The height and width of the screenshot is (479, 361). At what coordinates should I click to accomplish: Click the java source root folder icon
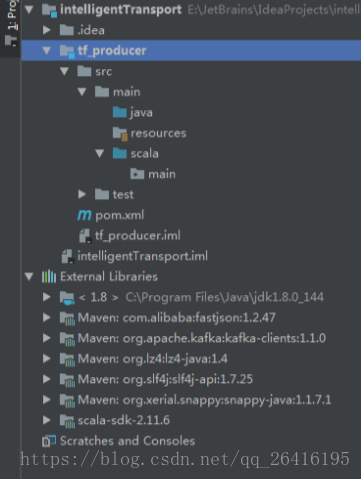pyautogui.click(x=120, y=112)
